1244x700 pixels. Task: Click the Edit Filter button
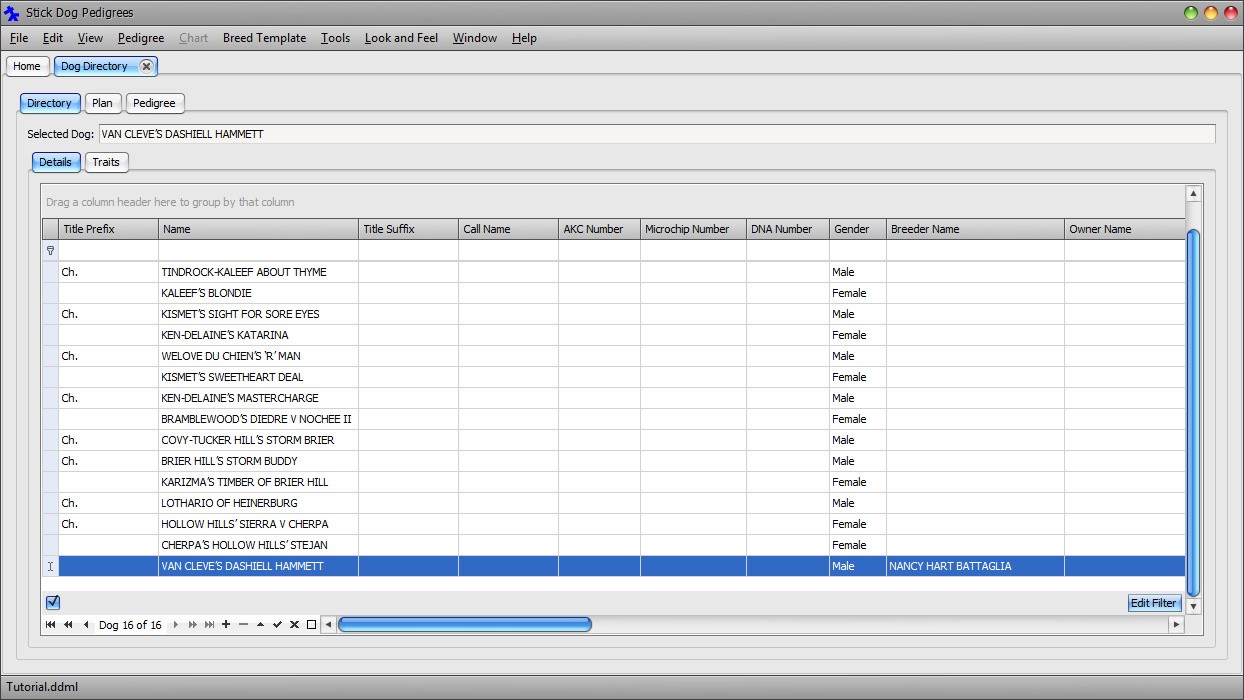[1153, 603]
